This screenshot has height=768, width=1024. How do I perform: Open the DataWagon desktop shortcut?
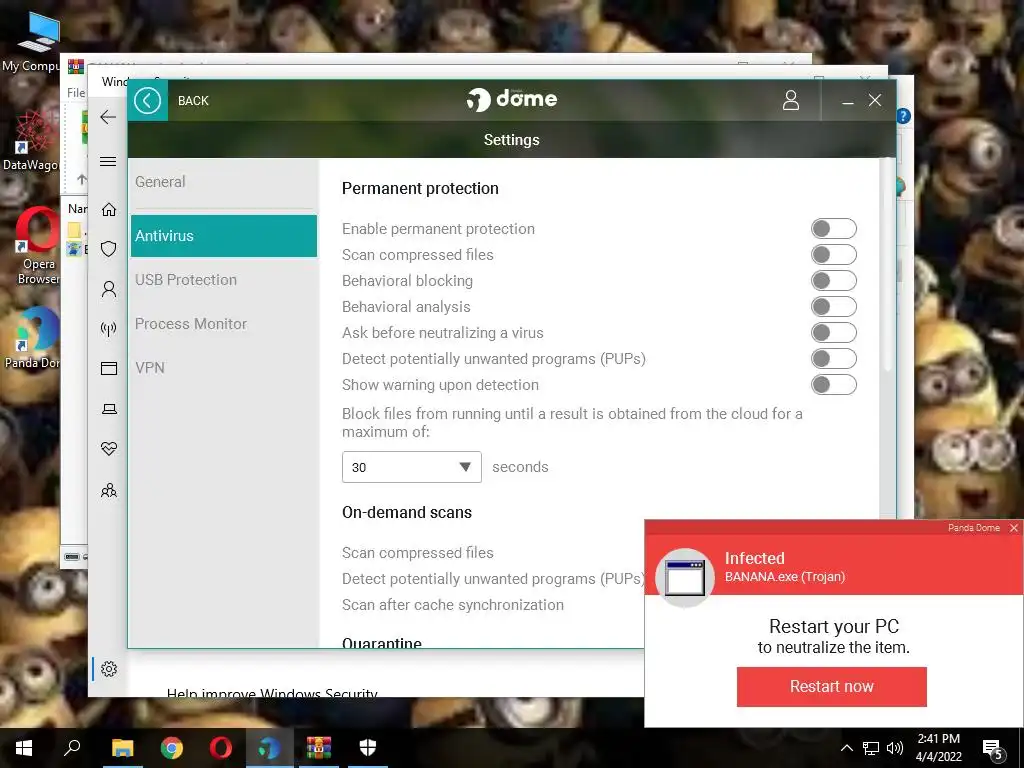point(31,141)
